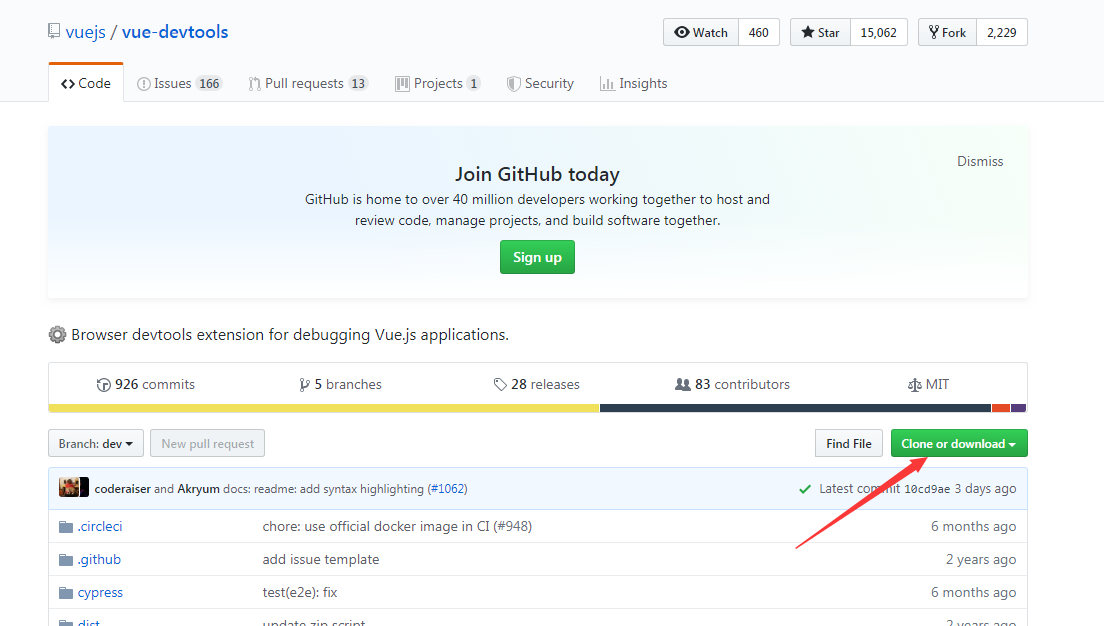The width and height of the screenshot is (1104, 626).
Task: Open the 15,062 stargazers count
Action: (879, 32)
